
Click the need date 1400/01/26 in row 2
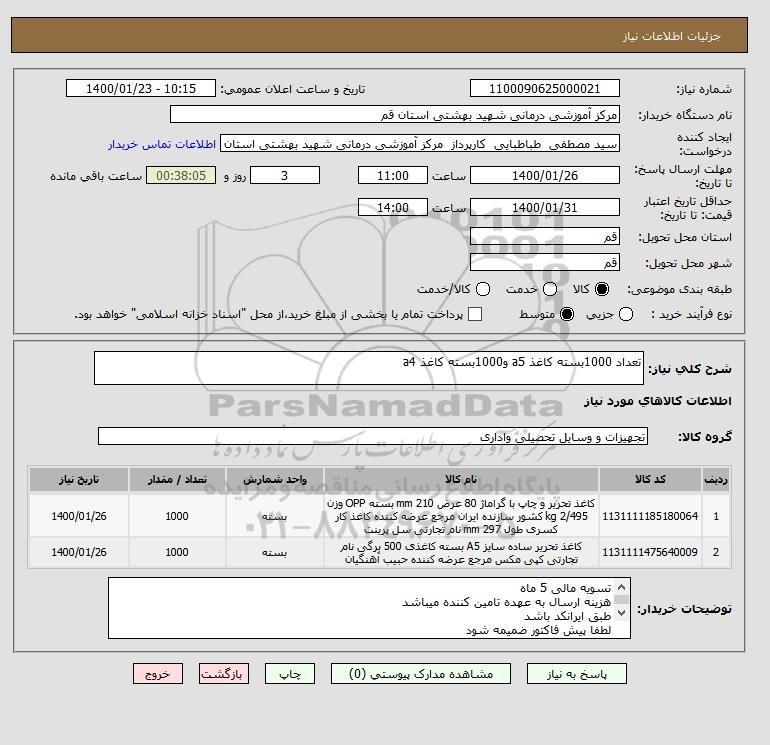tap(79, 552)
